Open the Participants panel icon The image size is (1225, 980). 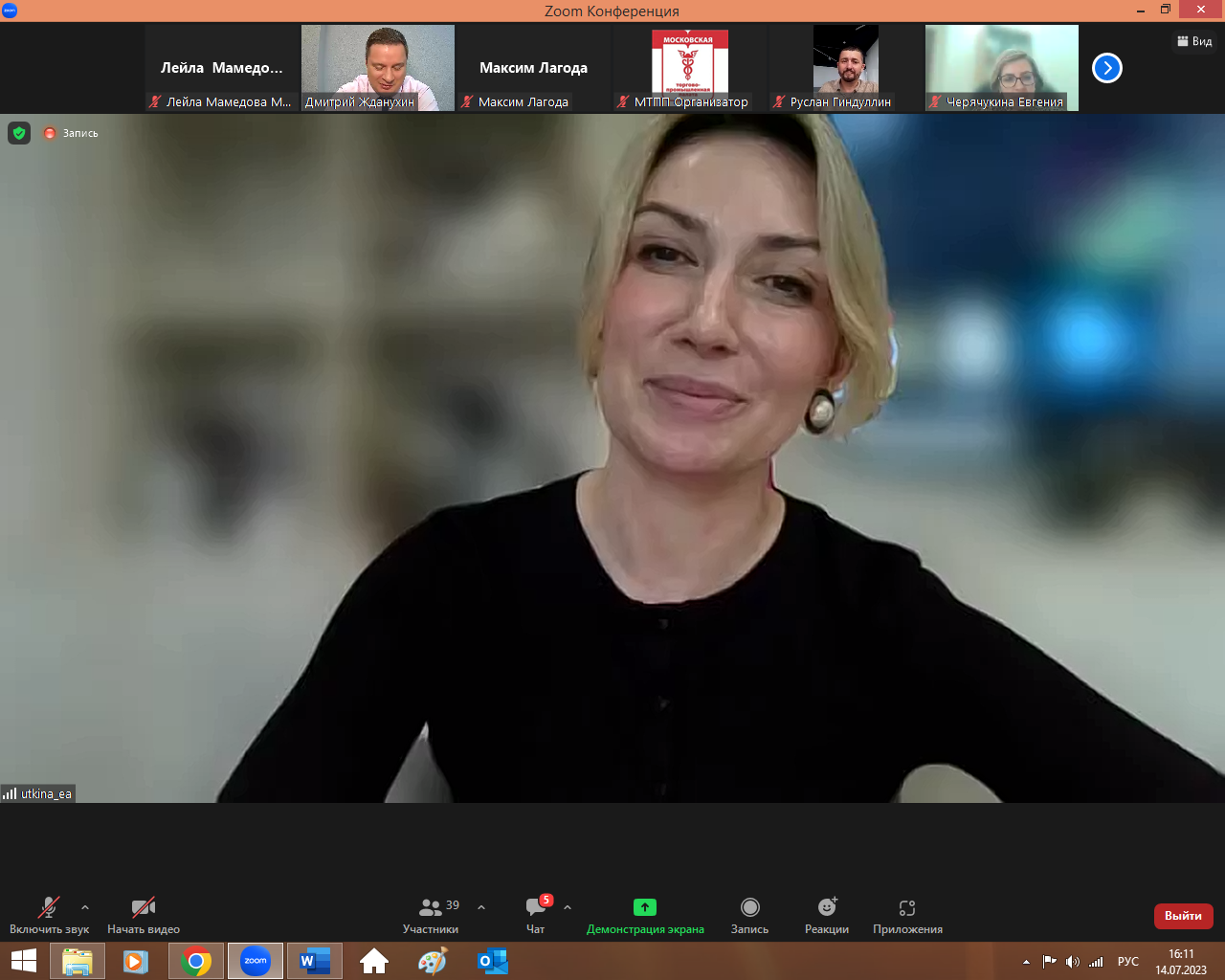[431, 907]
